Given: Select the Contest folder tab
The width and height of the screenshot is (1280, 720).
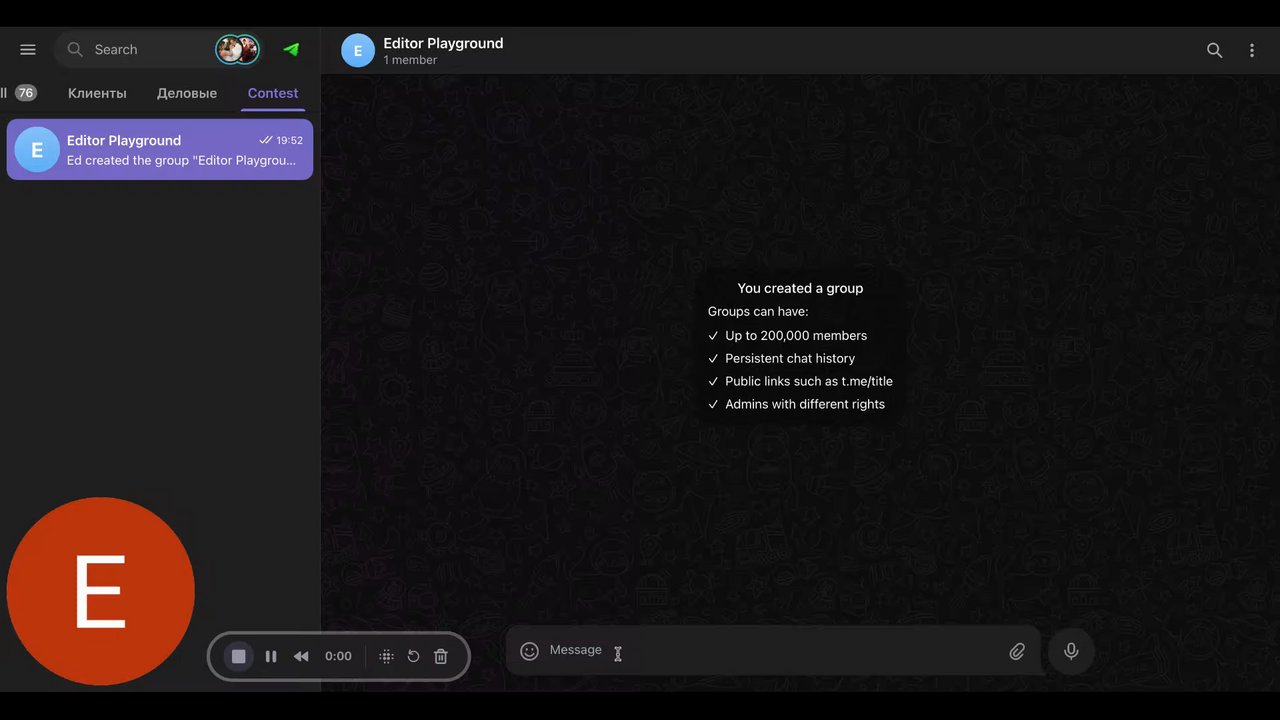Looking at the screenshot, I should click(x=273, y=93).
